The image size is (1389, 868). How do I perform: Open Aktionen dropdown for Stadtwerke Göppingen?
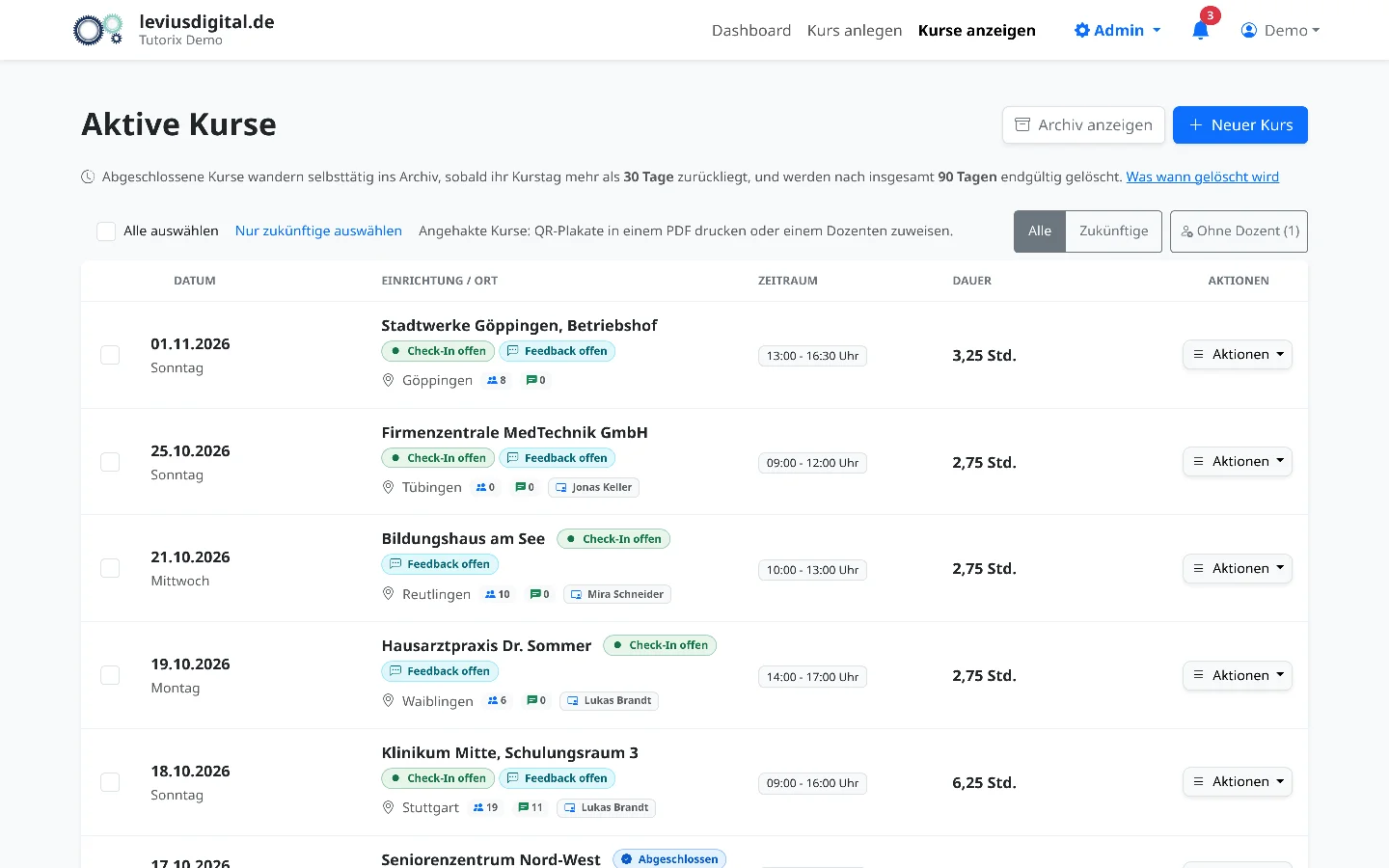click(1238, 354)
